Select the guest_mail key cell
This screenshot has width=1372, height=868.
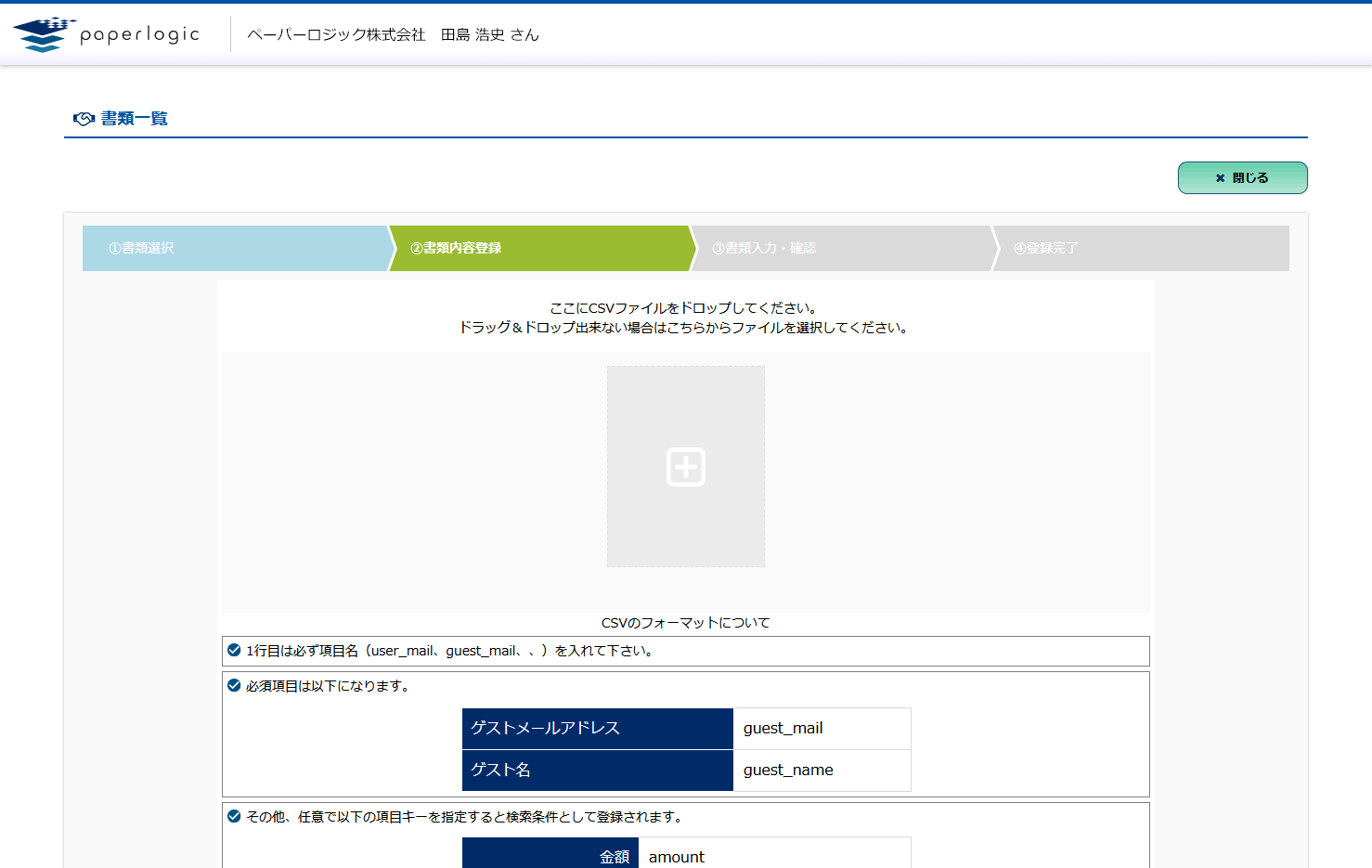tap(821, 729)
